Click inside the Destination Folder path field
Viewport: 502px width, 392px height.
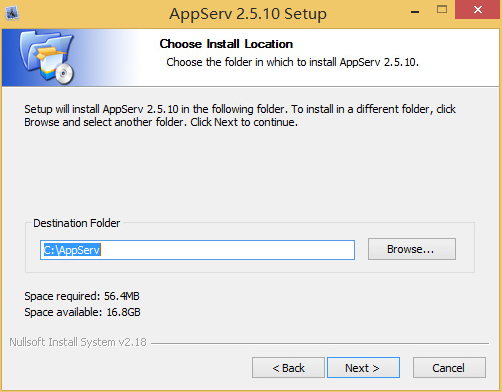pyautogui.click(x=197, y=250)
